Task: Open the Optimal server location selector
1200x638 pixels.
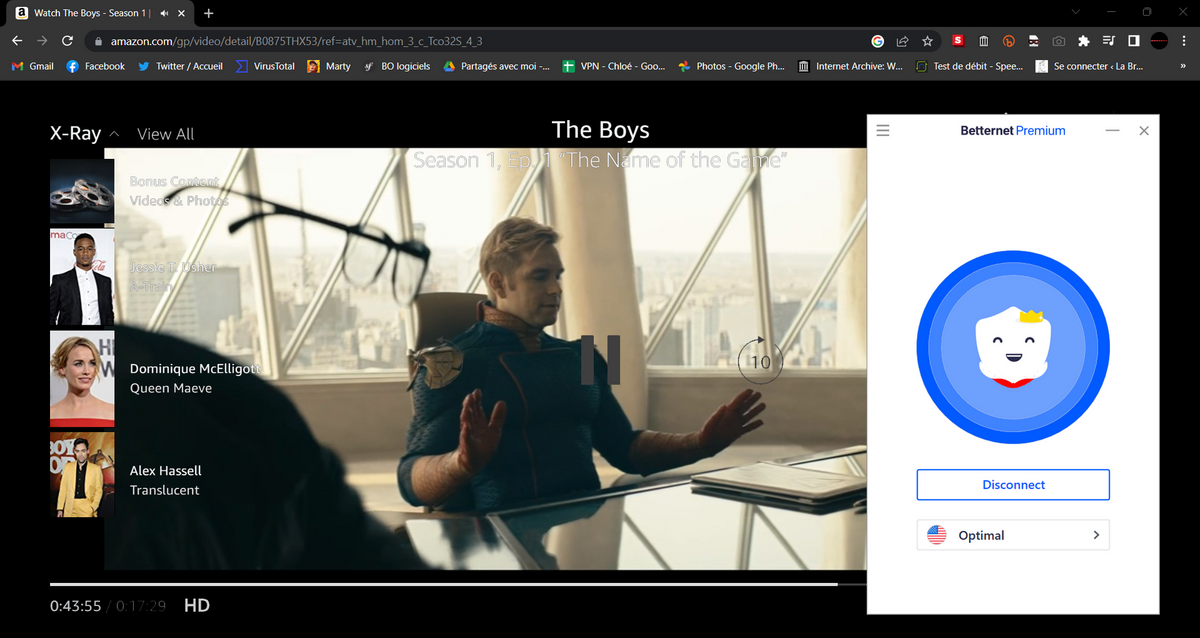Action: (x=1013, y=535)
